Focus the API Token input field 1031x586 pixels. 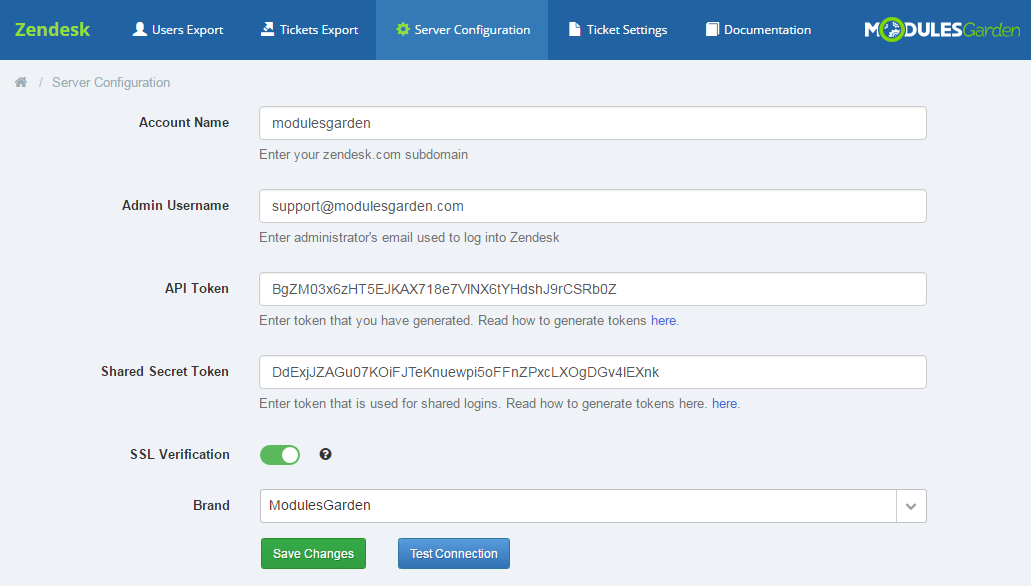click(x=593, y=289)
